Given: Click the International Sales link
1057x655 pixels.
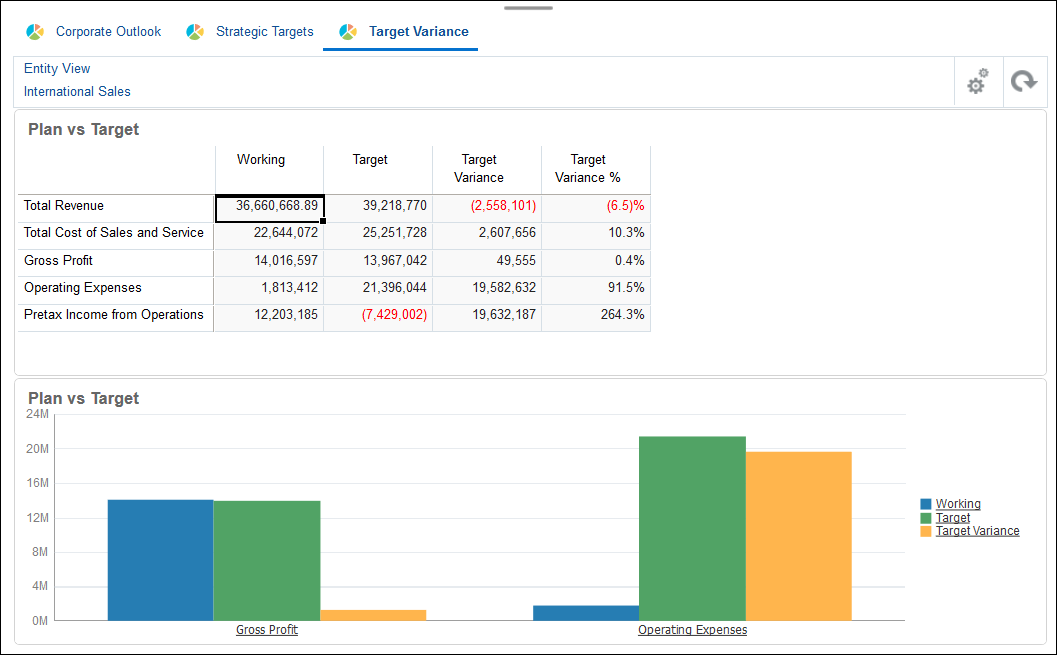Looking at the screenshot, I should coord(77,91).
